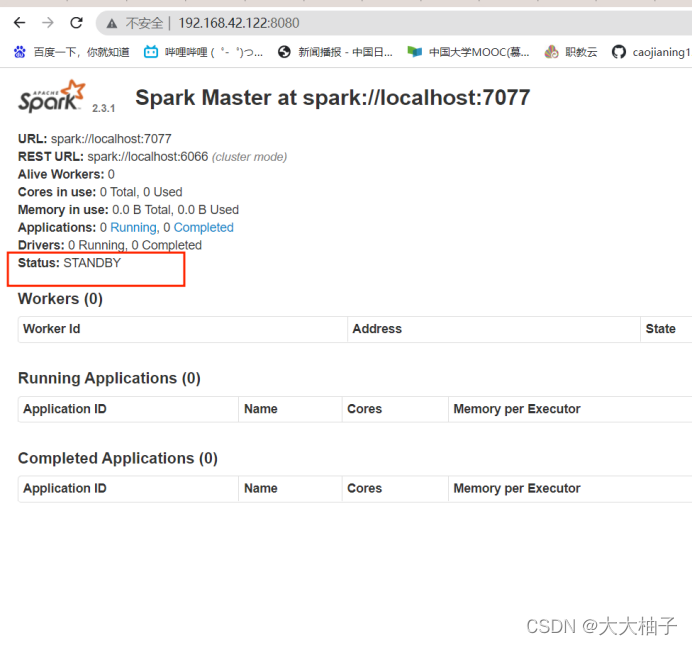Click the Spark version 2.3.1 text
The width and height of the screenshot is (692, 645).
104,108
